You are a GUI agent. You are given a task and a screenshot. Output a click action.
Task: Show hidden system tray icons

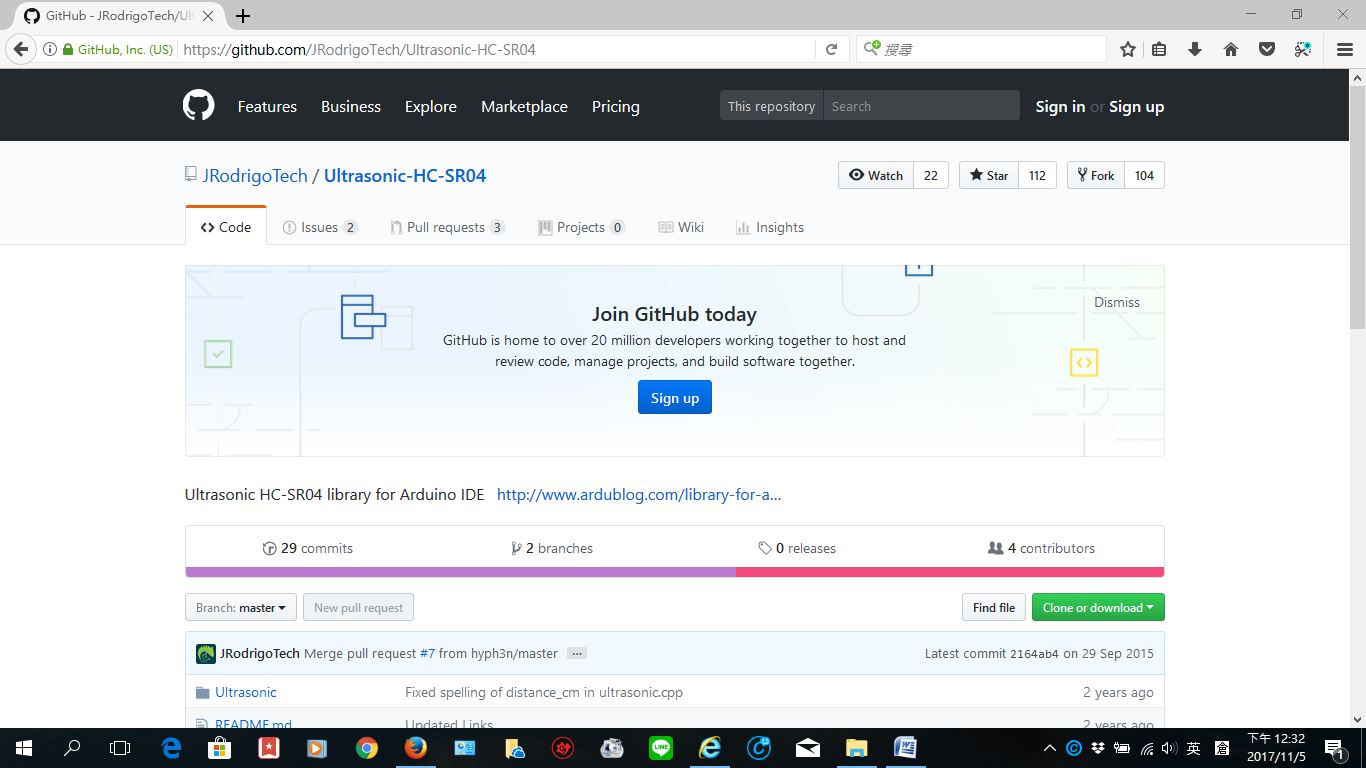[x=1049, y=748]
